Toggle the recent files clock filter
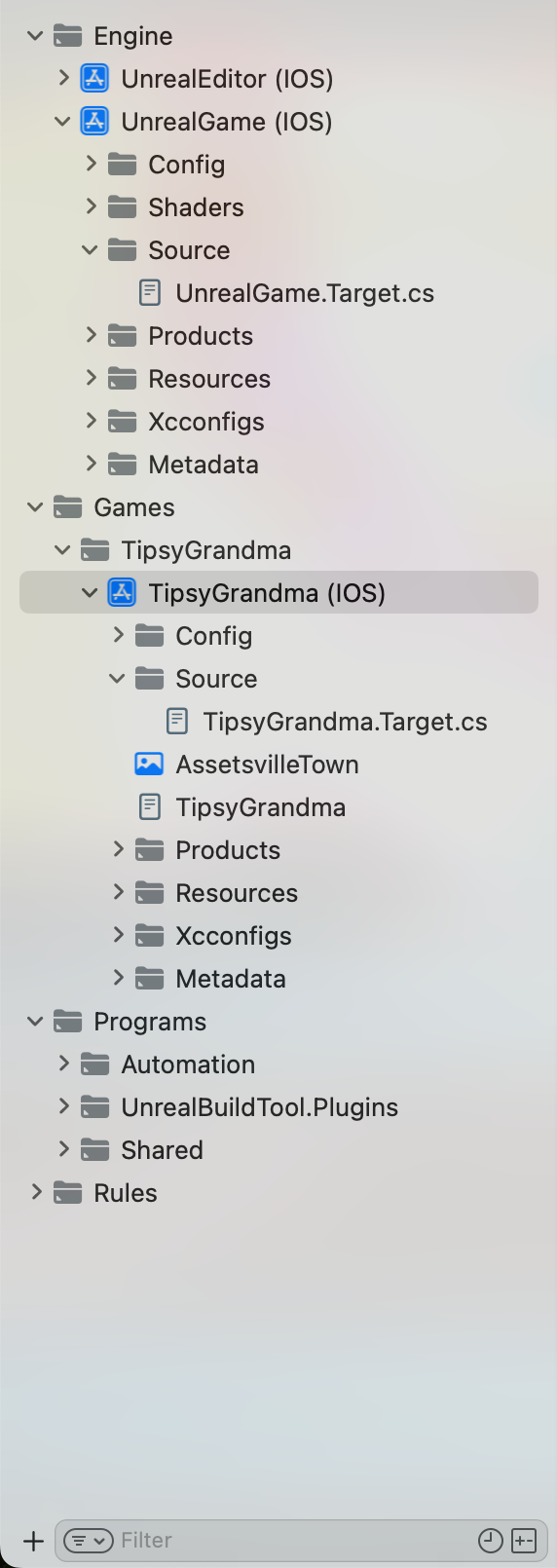557x1568 pixels. [491, 1541]
